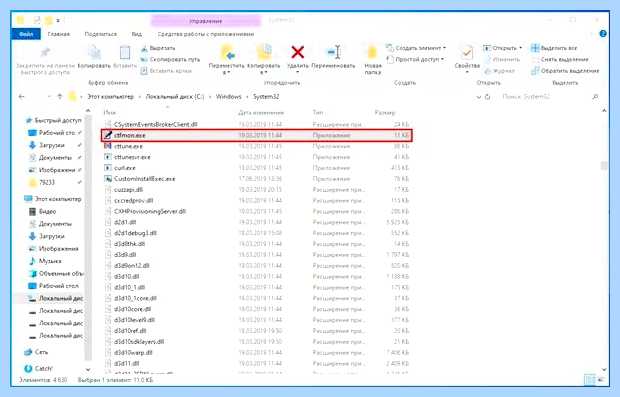The image size is (620, 397).
Task: Click Снять выделение in the ribbon
Action: point(560,59)
